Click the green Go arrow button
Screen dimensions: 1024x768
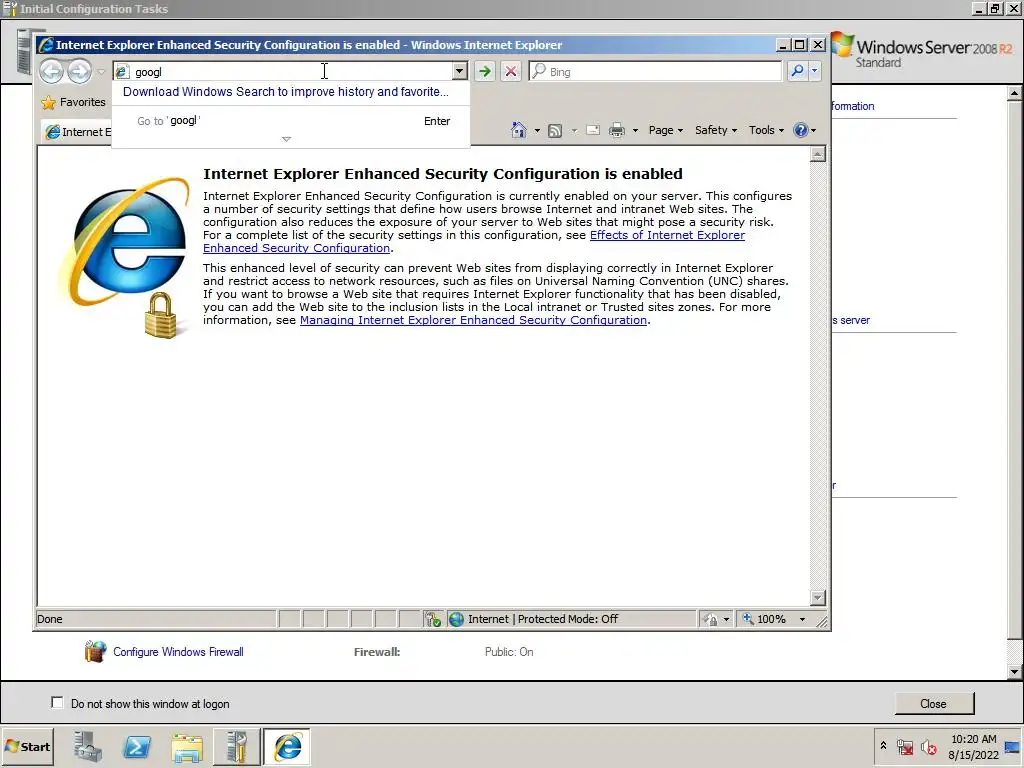(485, 71)
